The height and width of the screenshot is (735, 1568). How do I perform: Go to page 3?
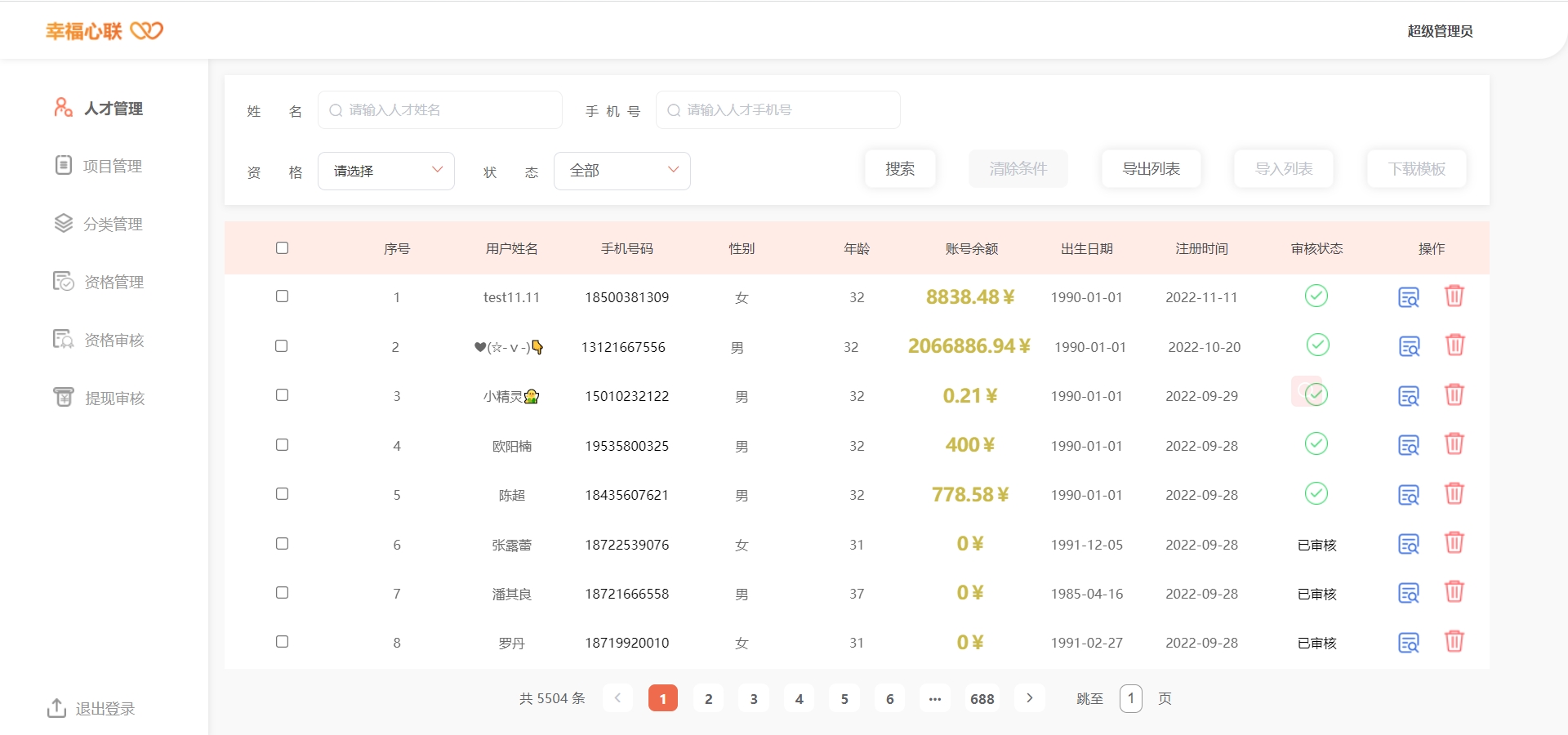pos(754,698)
